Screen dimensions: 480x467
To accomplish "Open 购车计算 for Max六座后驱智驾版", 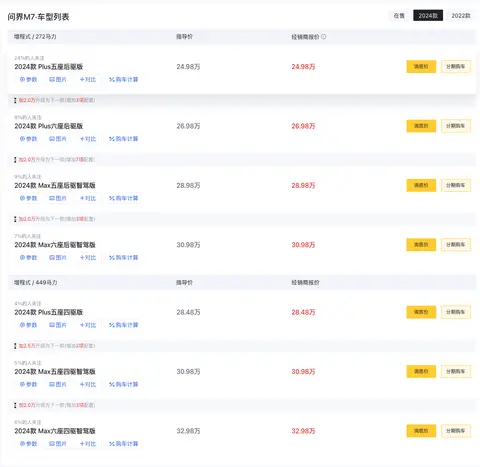I will click(x=123, y=257).
